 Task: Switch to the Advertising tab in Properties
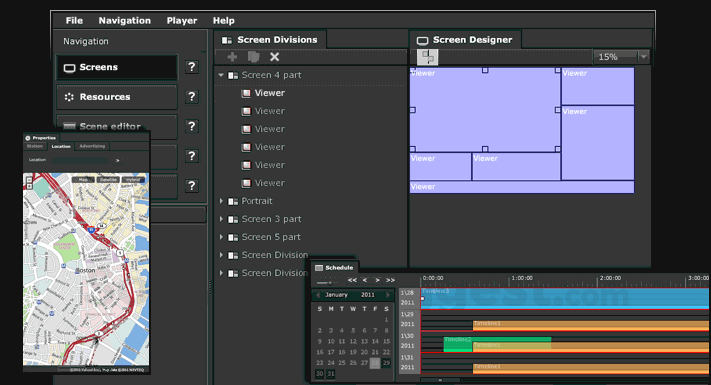tap(92, 146)
